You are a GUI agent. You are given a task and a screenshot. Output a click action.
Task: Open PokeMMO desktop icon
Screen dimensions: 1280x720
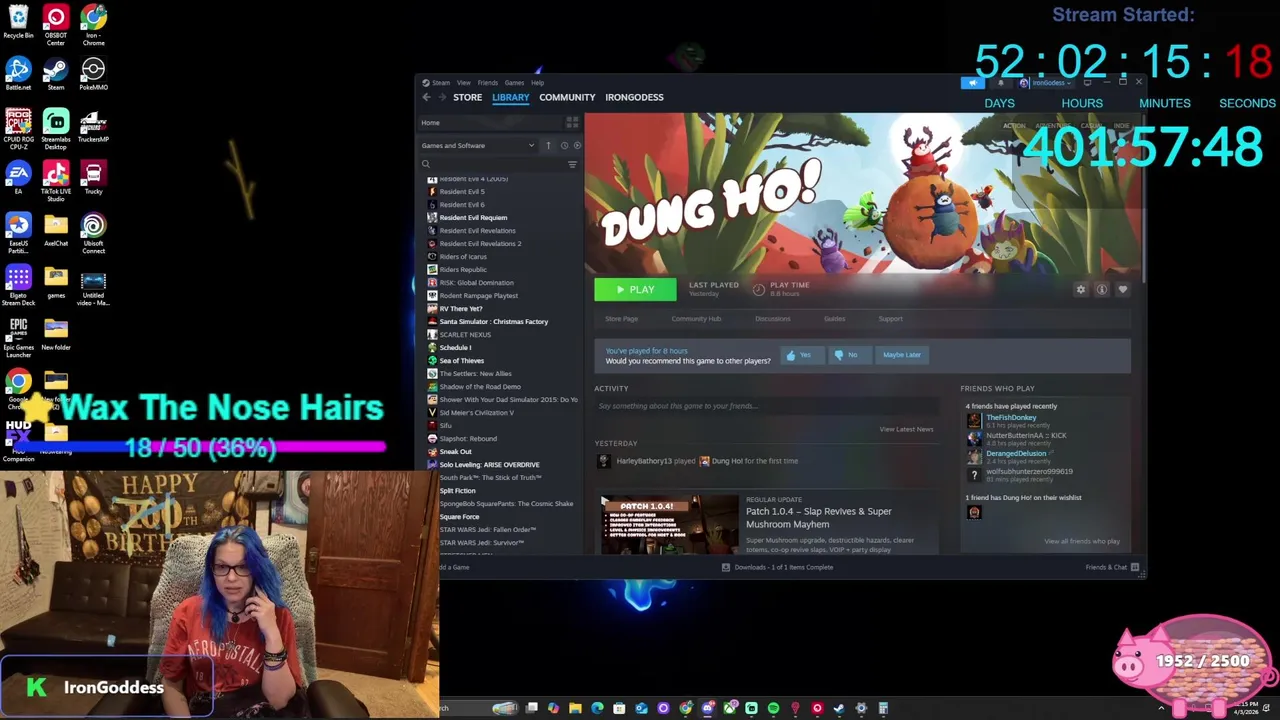pyautogui.click(x=93, y=74)
